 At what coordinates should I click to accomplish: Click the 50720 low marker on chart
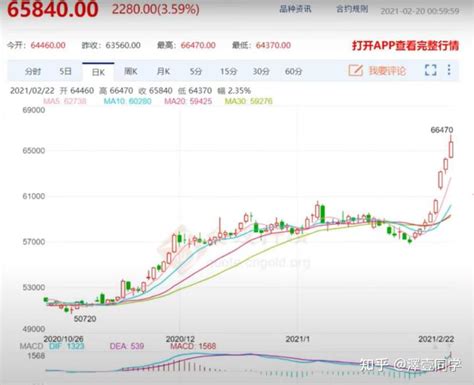coord(85,319)
